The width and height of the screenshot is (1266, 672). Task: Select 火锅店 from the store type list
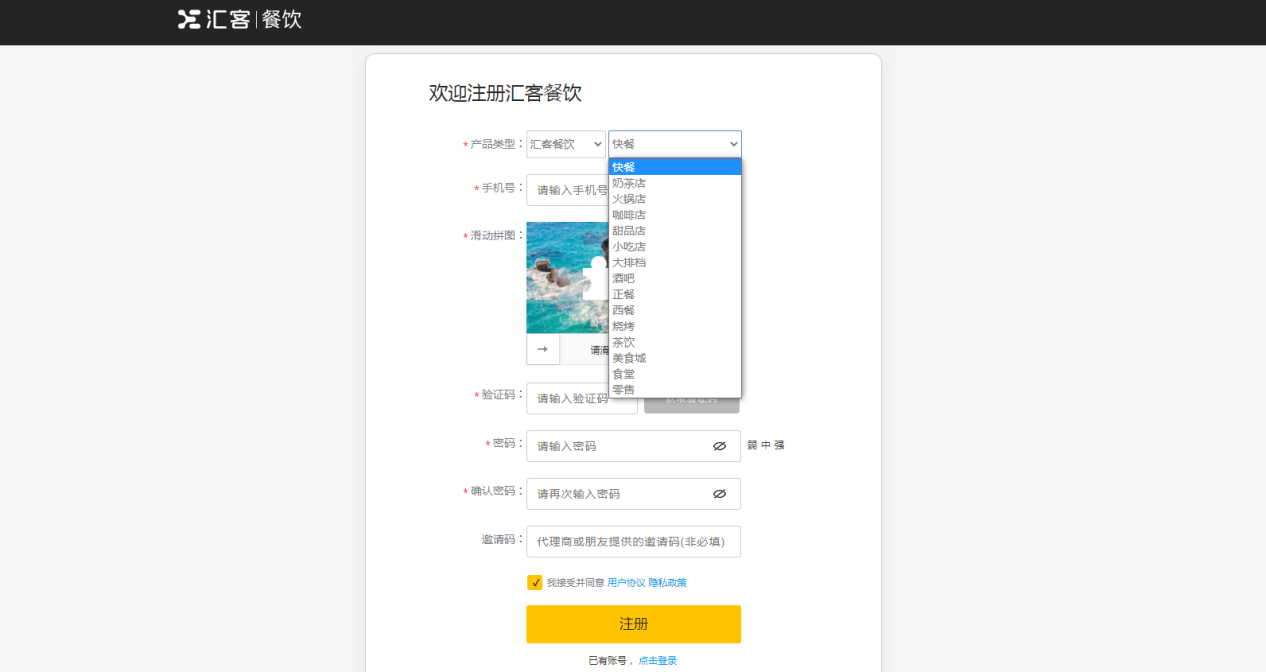pos(628,198)
